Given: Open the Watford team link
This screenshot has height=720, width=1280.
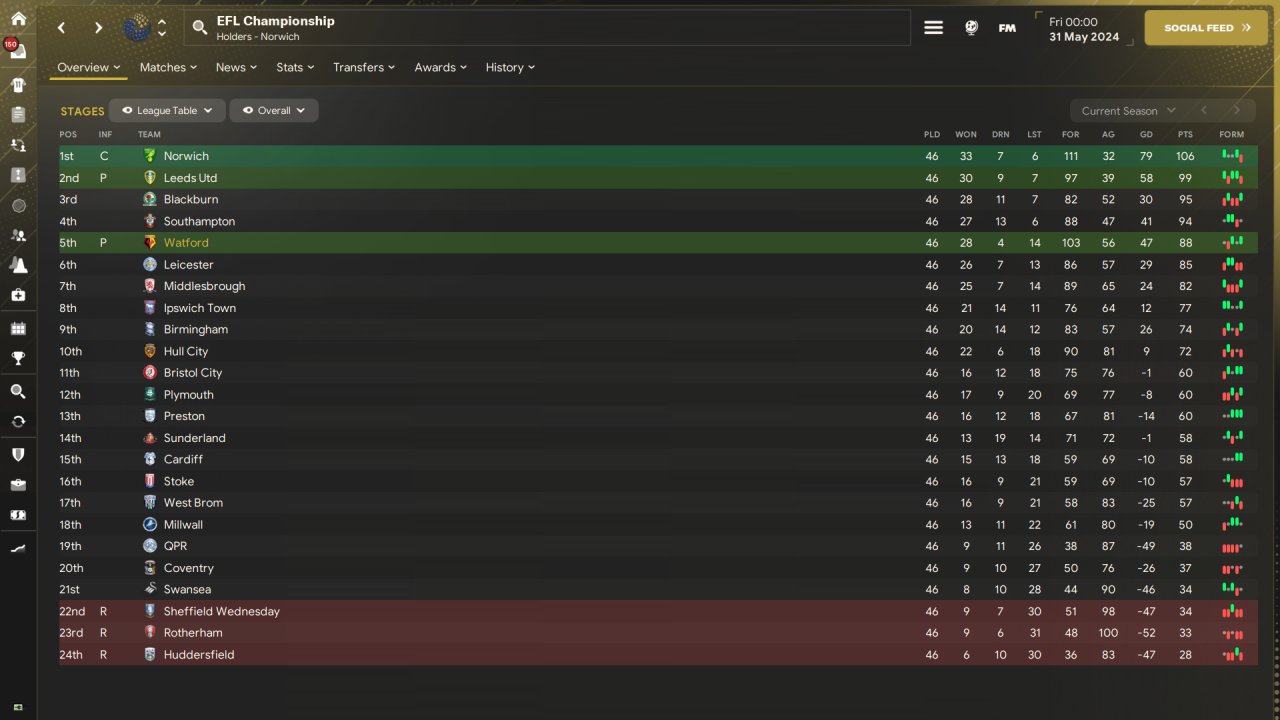Looking at the screenshot, I should click(x=186, y=243).
